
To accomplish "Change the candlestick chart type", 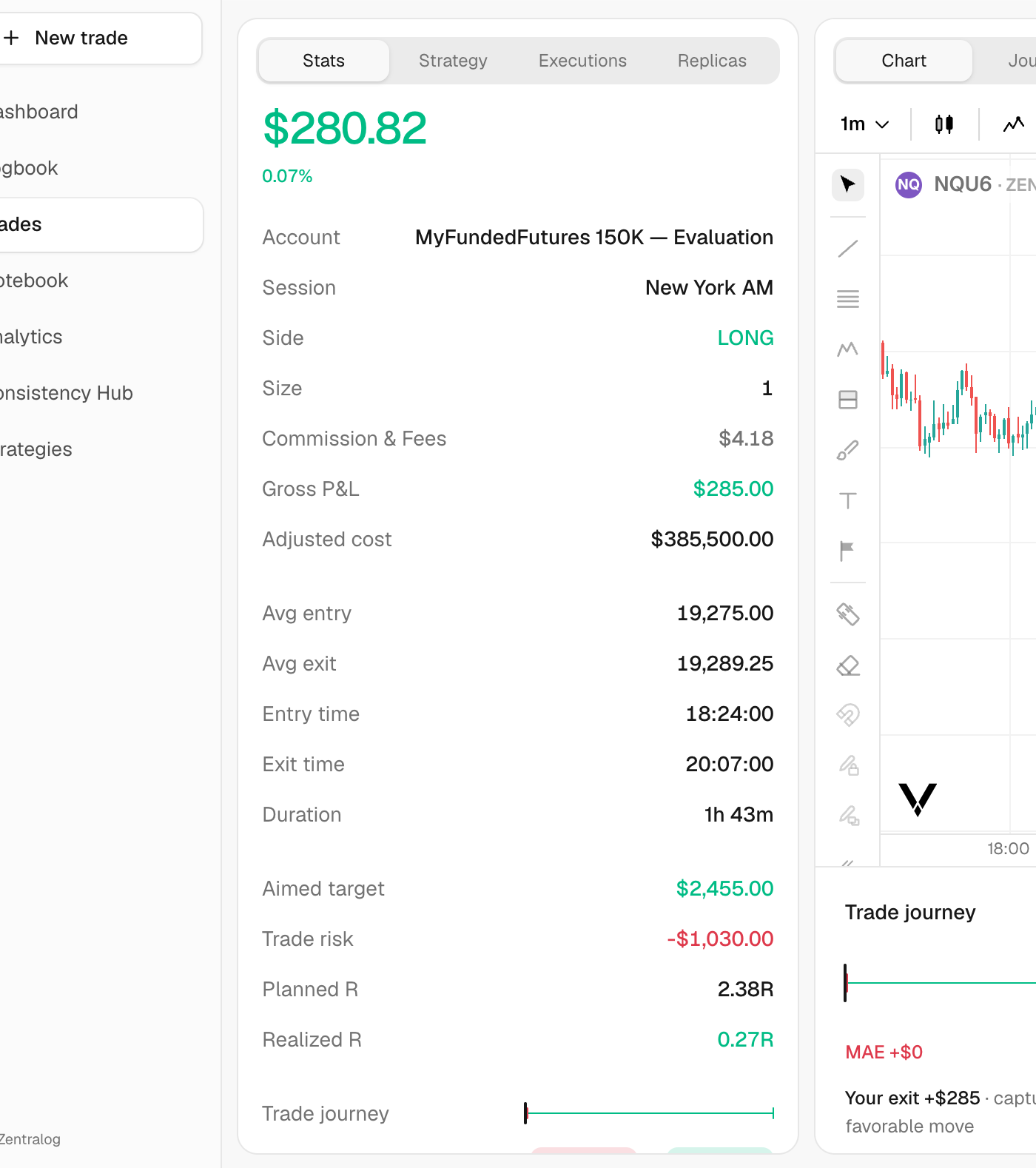I will 944,124.
